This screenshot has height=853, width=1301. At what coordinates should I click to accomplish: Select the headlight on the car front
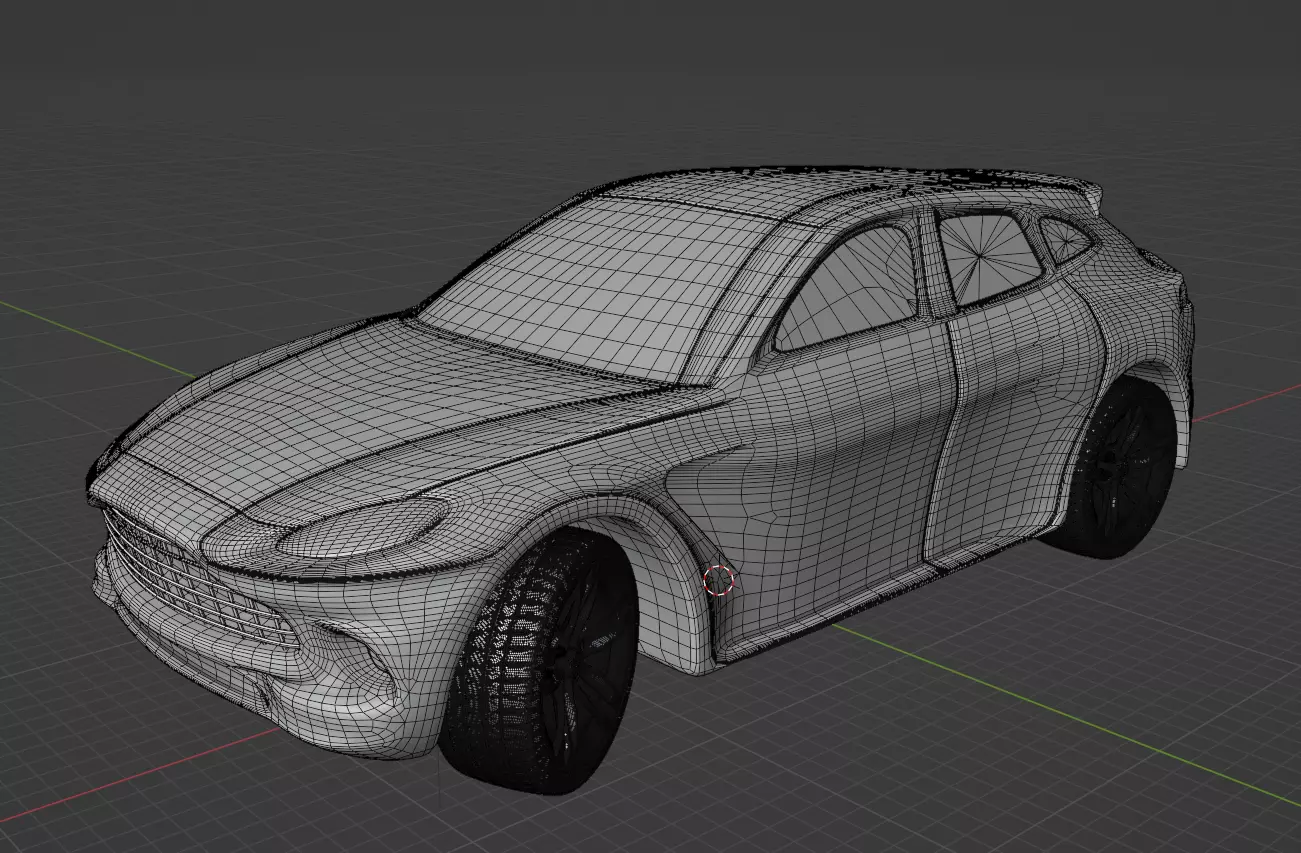point(362,526)
